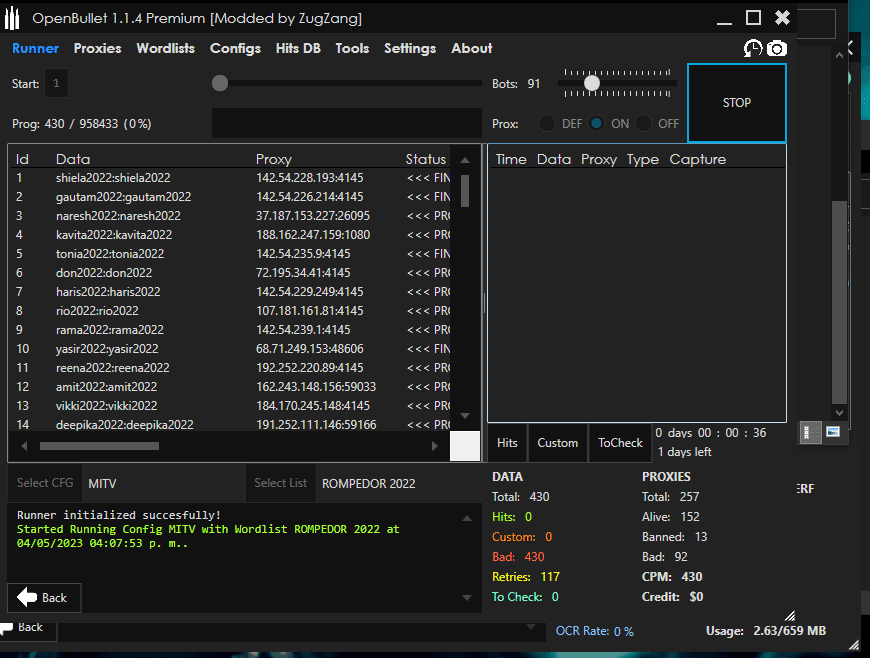870x658 pixels.
Task: Click the clock history icon
Action: point(753,48)
